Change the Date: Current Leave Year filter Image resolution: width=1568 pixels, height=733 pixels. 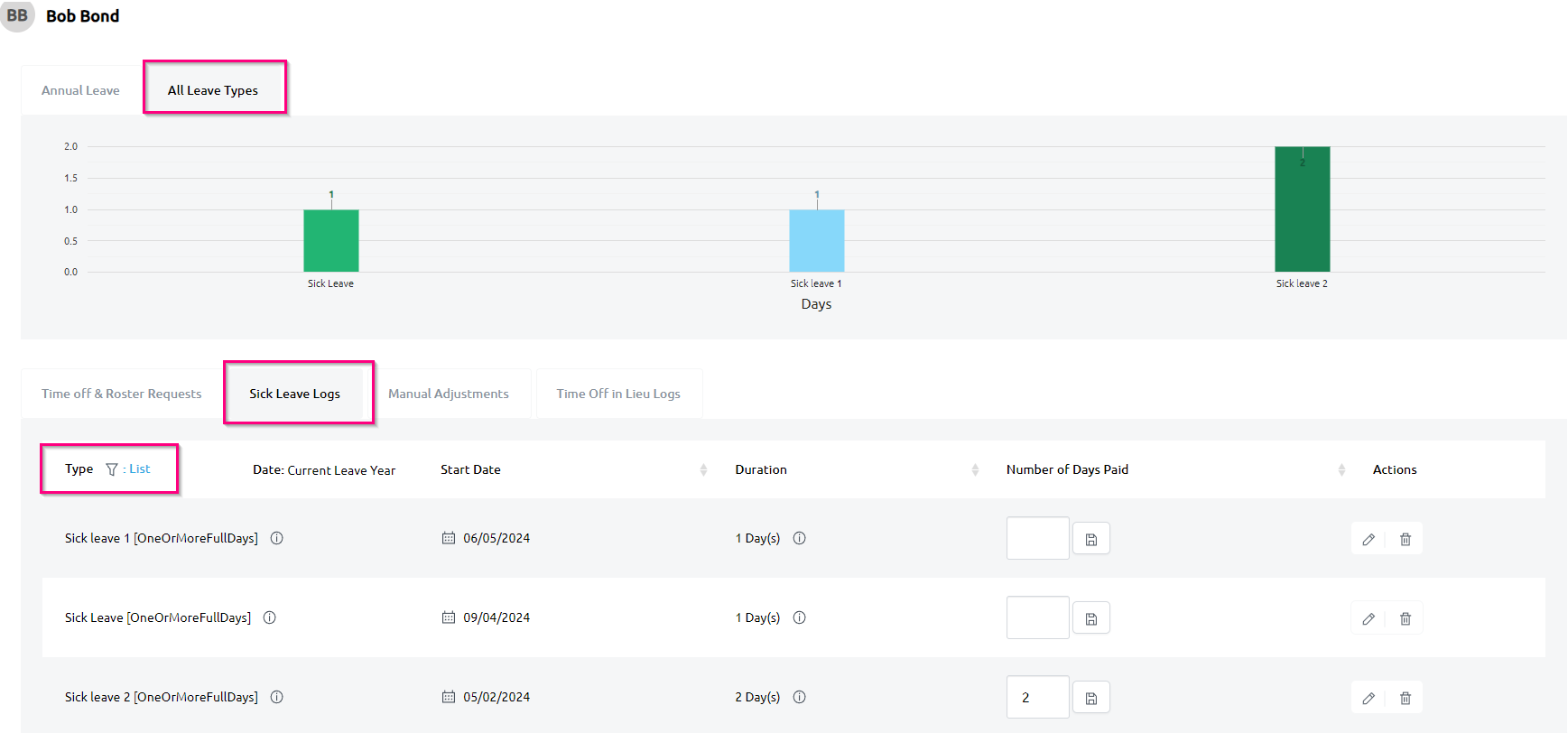point(323,470)
